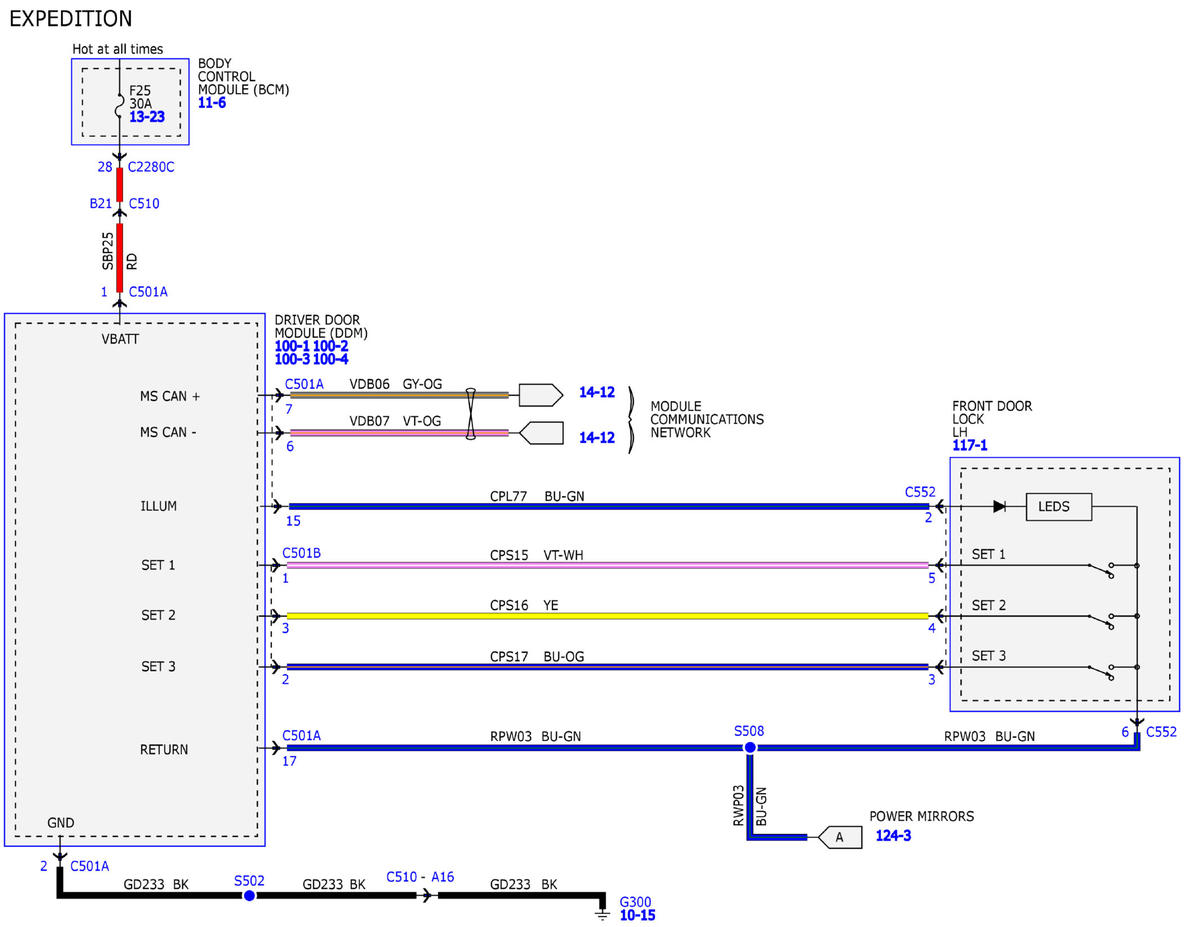Click the off-page connector labeled A
This screenshot has width=1200, height=927.
[x=839, y=837]
